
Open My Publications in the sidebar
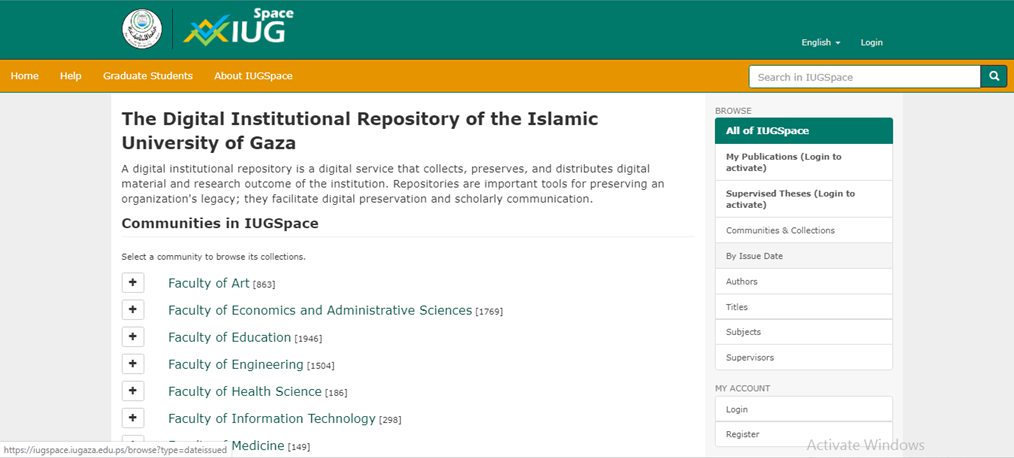tap(804, 162)
